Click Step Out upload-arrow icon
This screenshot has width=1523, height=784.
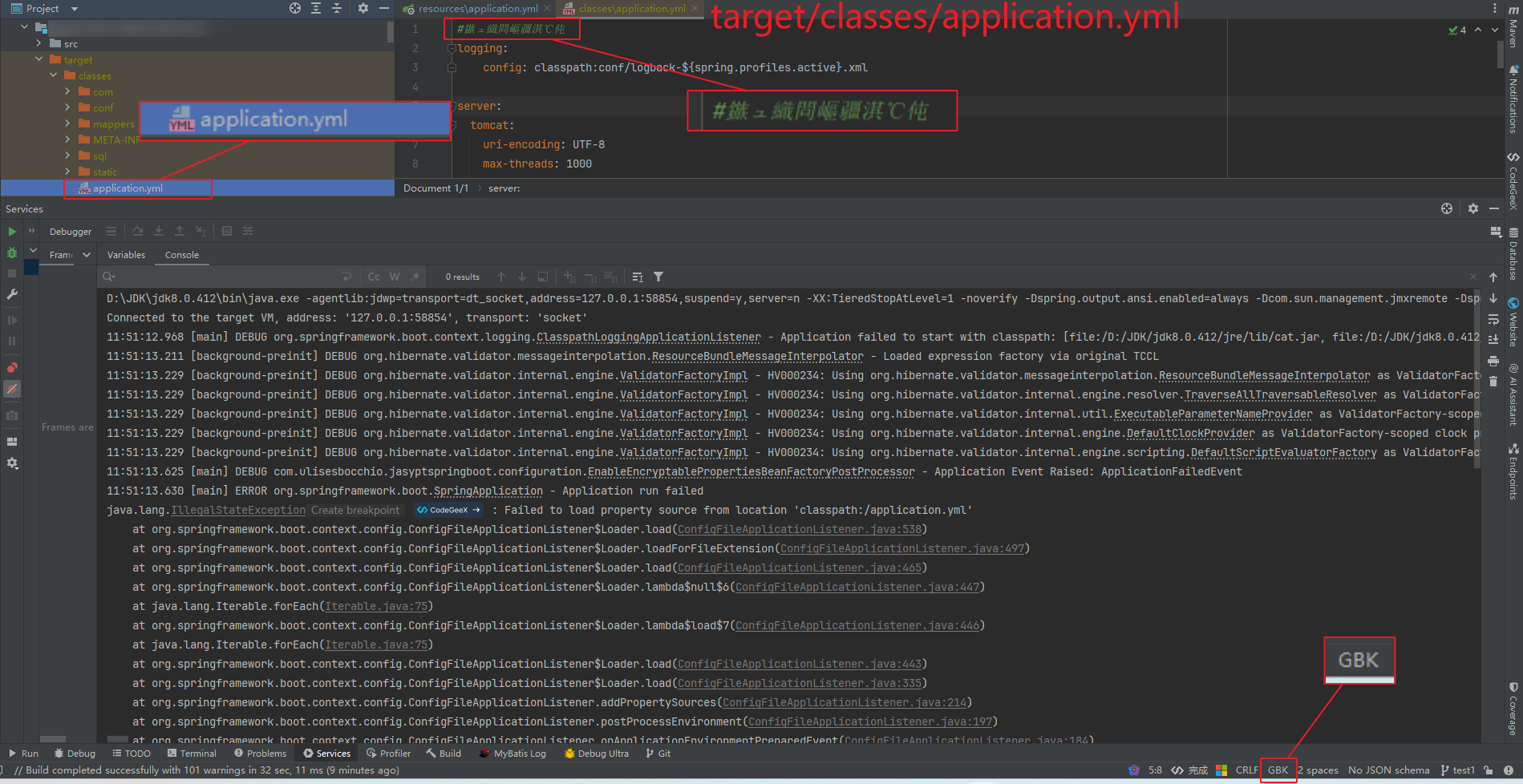point(180,232)
